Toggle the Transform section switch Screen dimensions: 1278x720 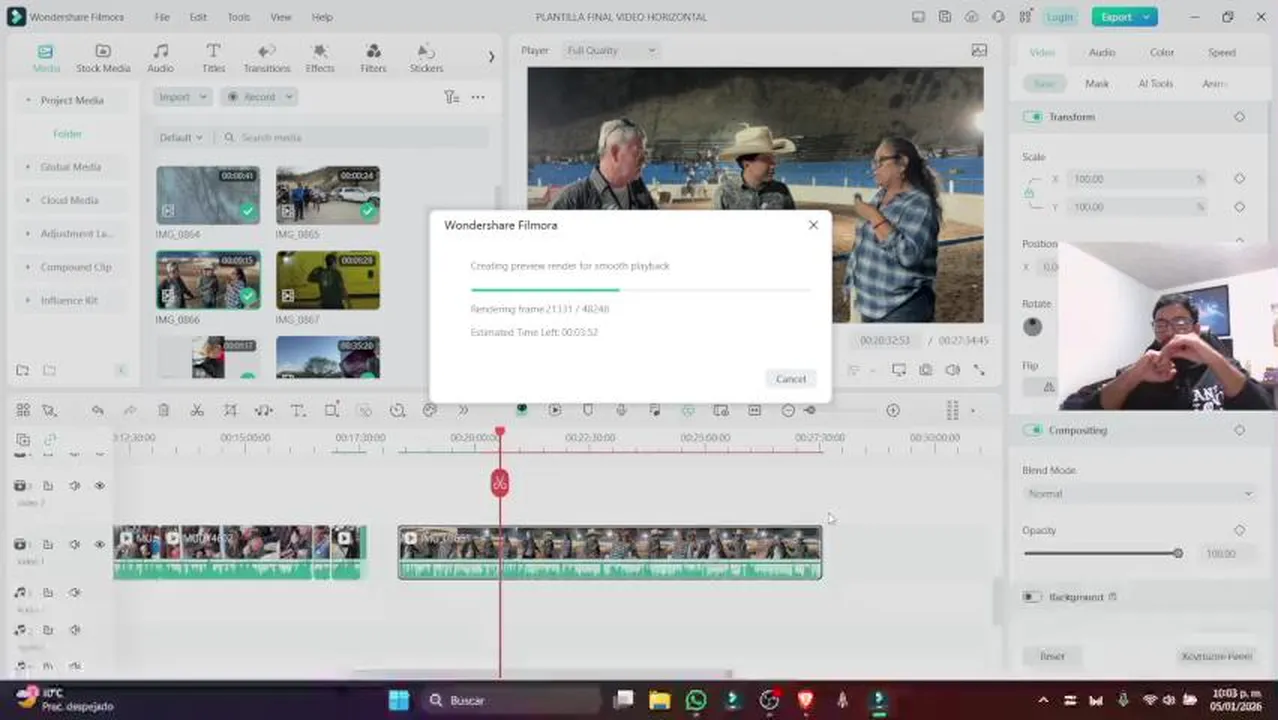[1032, 117]
